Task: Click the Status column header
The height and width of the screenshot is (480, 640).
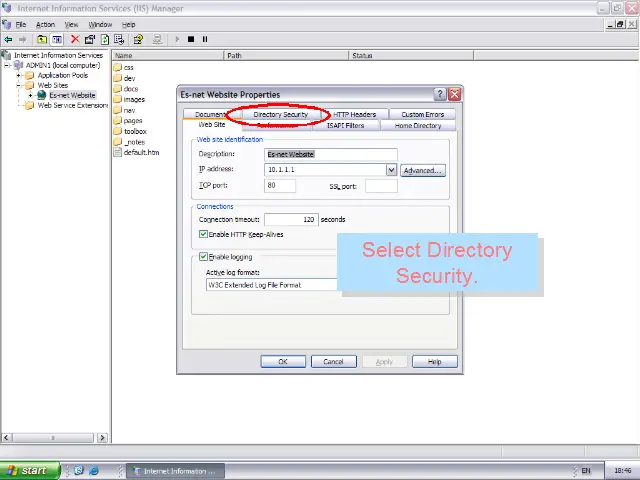Action: click(411, 55)
